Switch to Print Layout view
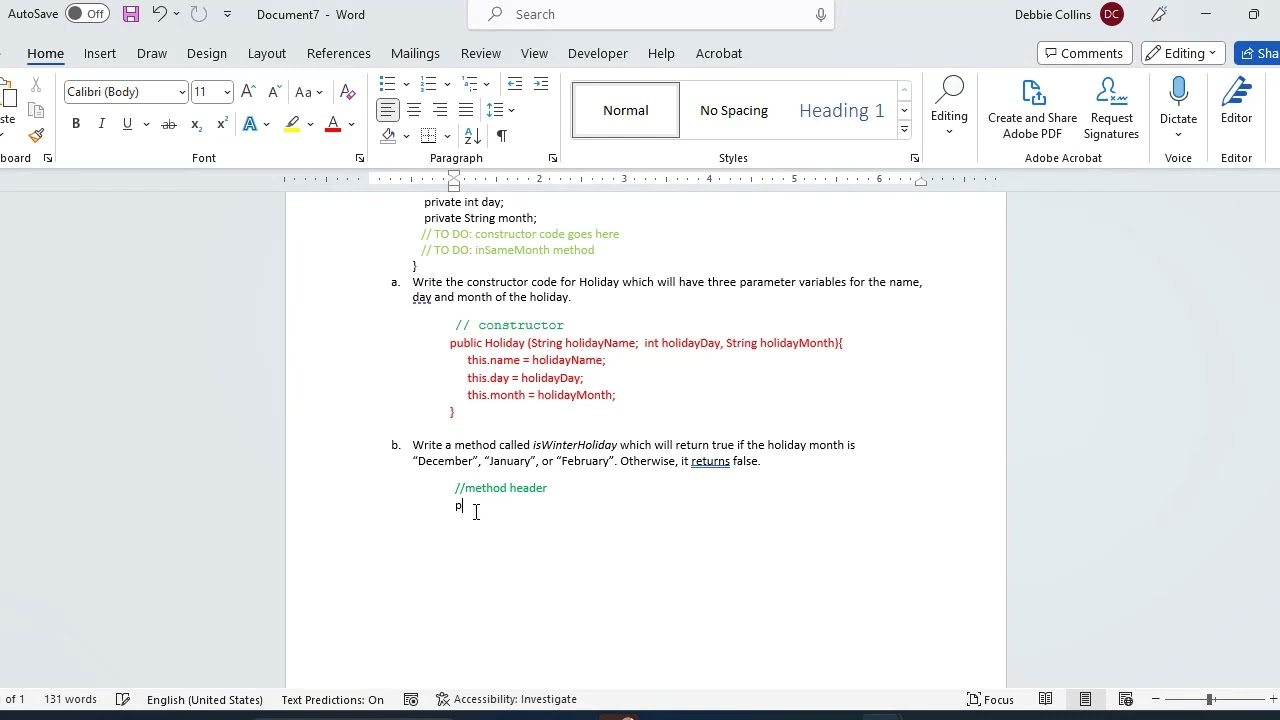Image resolution: width=1280 pixels, height=720 pixels. click(1085, 699)
